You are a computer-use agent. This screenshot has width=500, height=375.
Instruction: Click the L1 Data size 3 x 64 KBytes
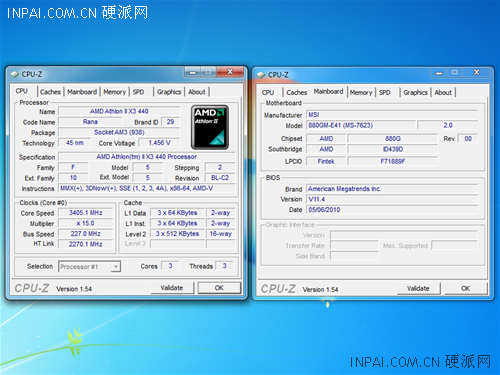(x=177, y=213)
